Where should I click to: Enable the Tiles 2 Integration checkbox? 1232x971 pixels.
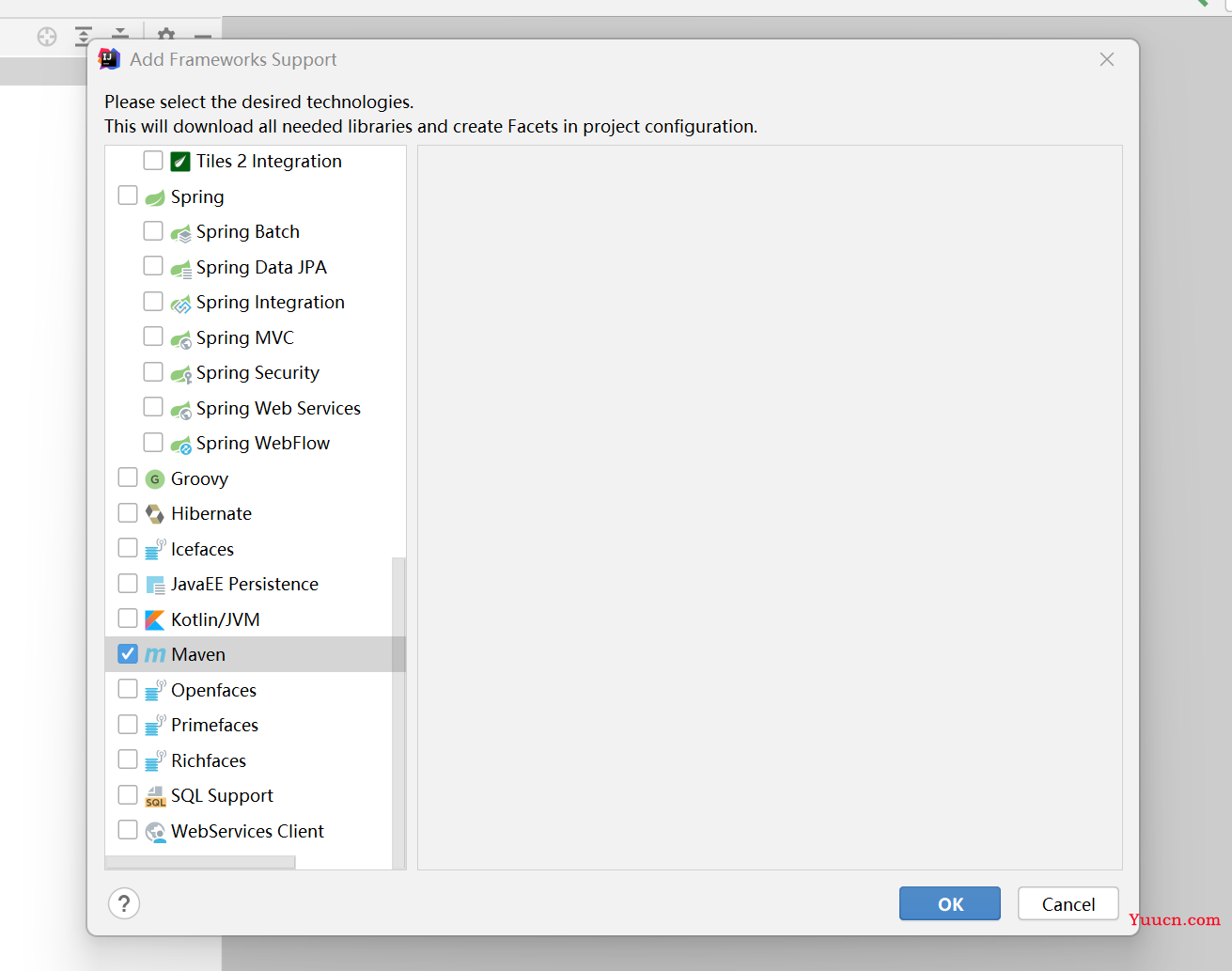(153, 161)
